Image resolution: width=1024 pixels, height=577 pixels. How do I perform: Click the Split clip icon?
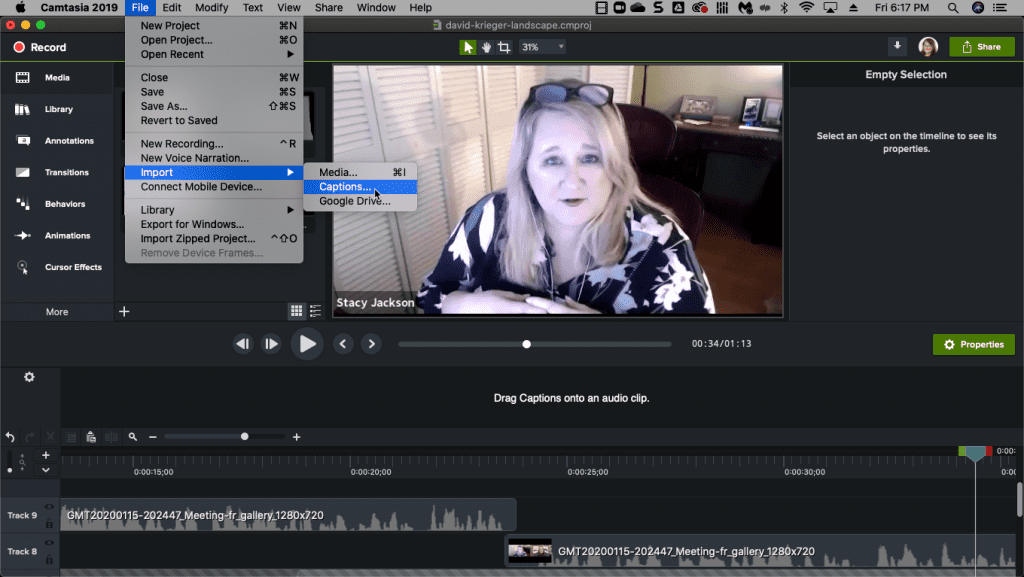click(x=112, y=437)
